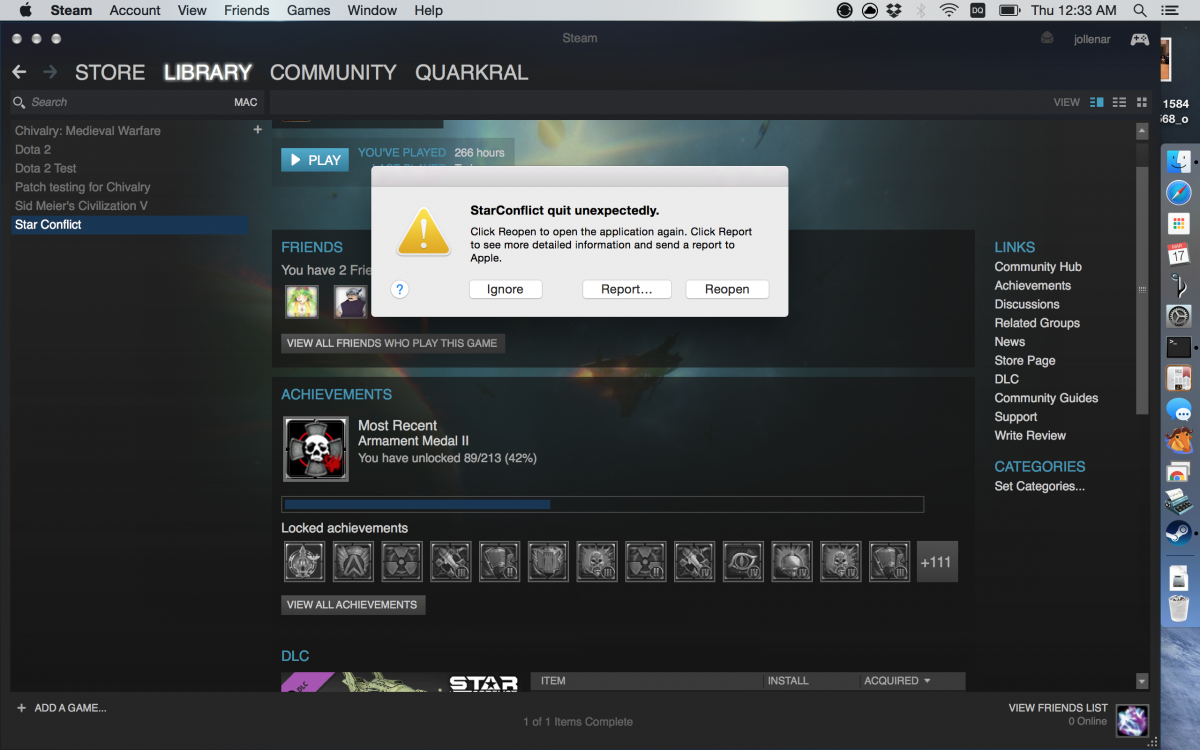
Task: Click the green-haired friend avatar
Action: point(302,301)
